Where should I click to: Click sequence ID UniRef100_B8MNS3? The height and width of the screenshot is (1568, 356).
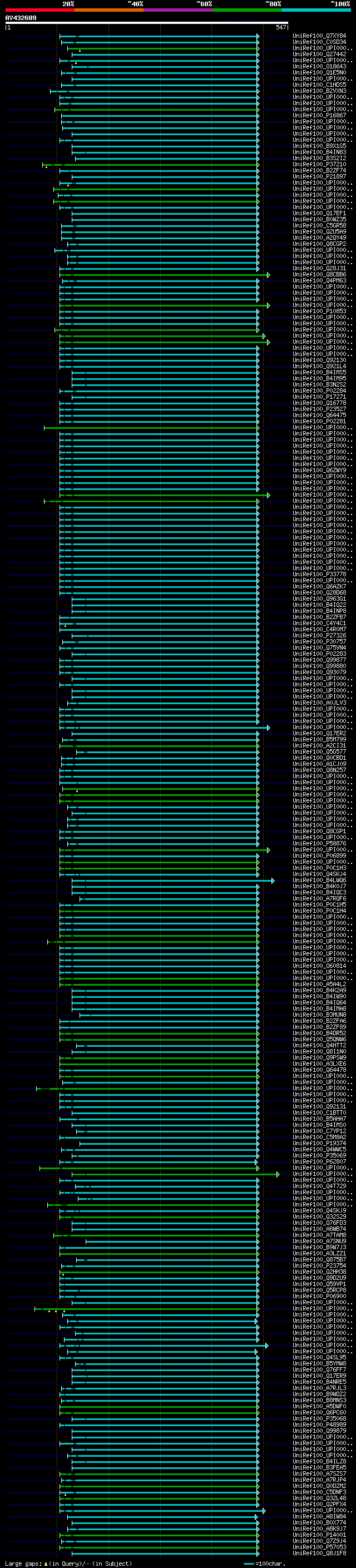pyautogui.click(x=319, y=1400)
